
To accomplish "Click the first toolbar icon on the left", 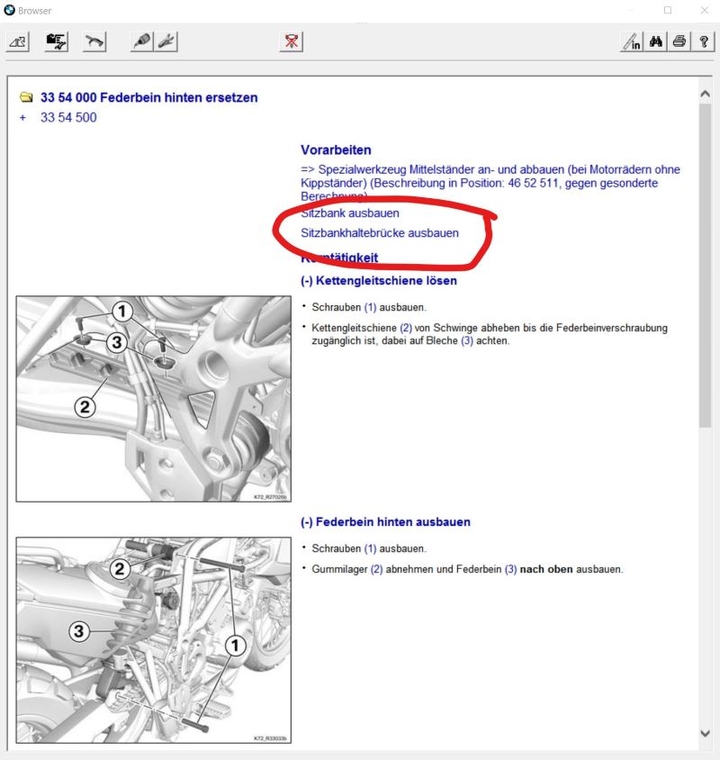I will coord(18,42).
